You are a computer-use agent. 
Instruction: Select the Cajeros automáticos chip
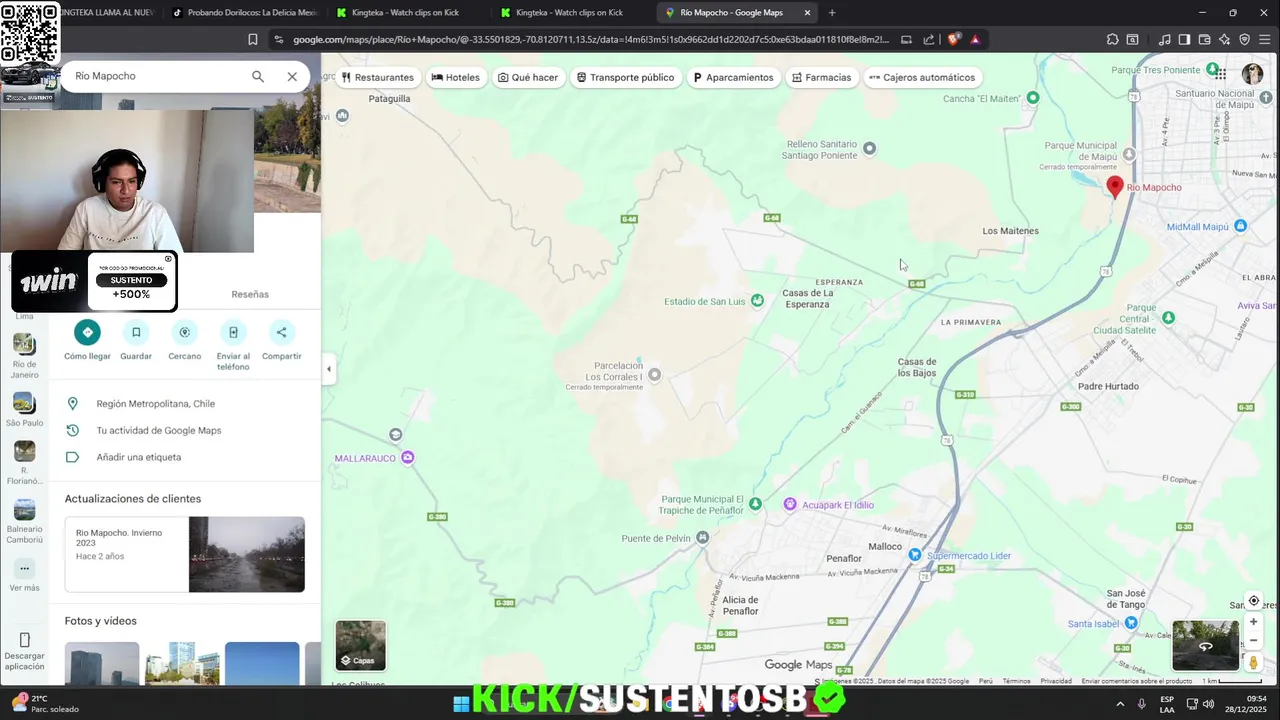[922, 77]
